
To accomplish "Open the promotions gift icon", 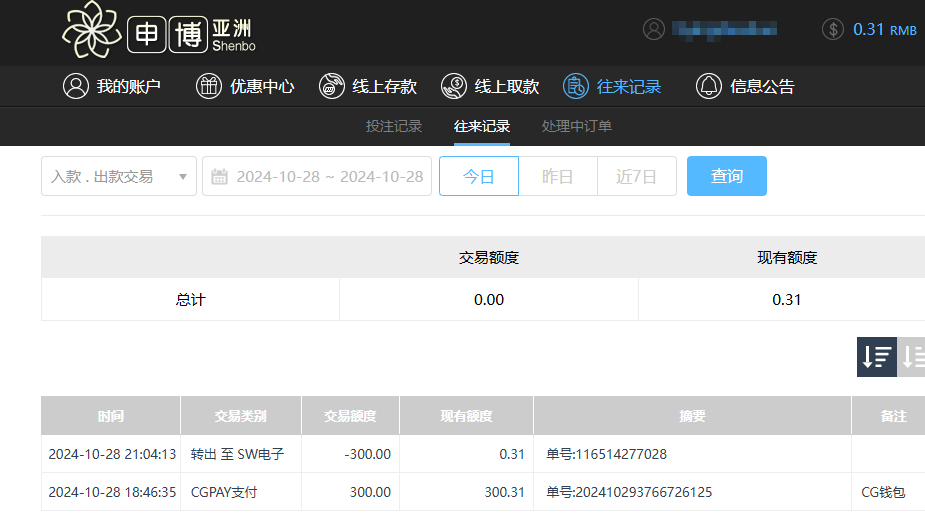I will pyautogui.click(x=208, y=86).
